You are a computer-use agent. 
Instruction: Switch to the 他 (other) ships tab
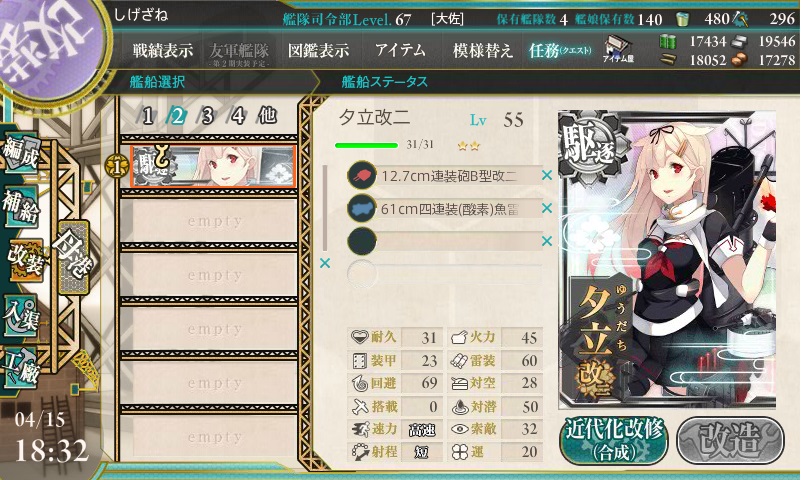click(267, 116)
